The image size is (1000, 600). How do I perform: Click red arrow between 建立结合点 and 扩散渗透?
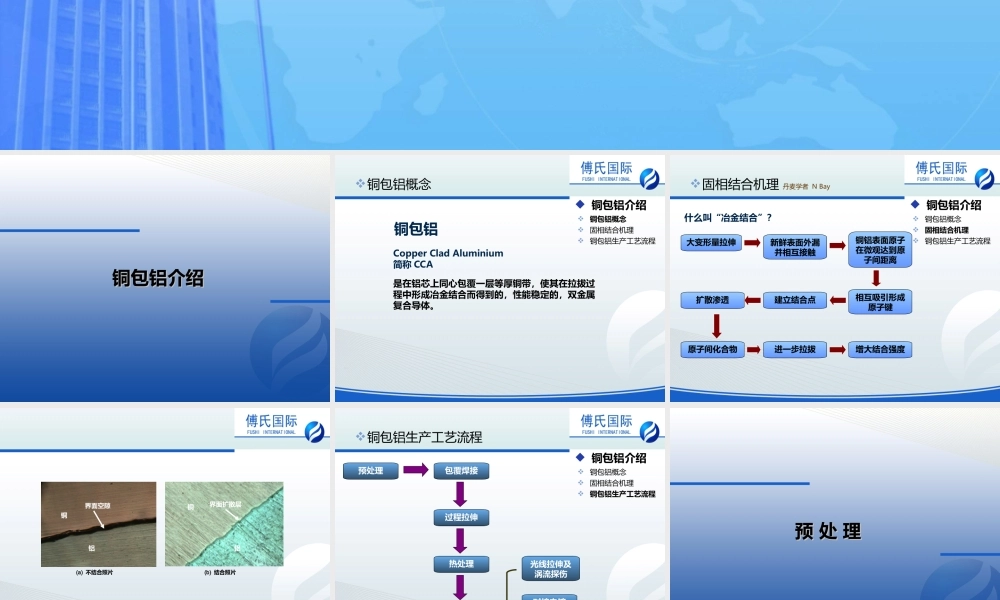coord(753,300)
